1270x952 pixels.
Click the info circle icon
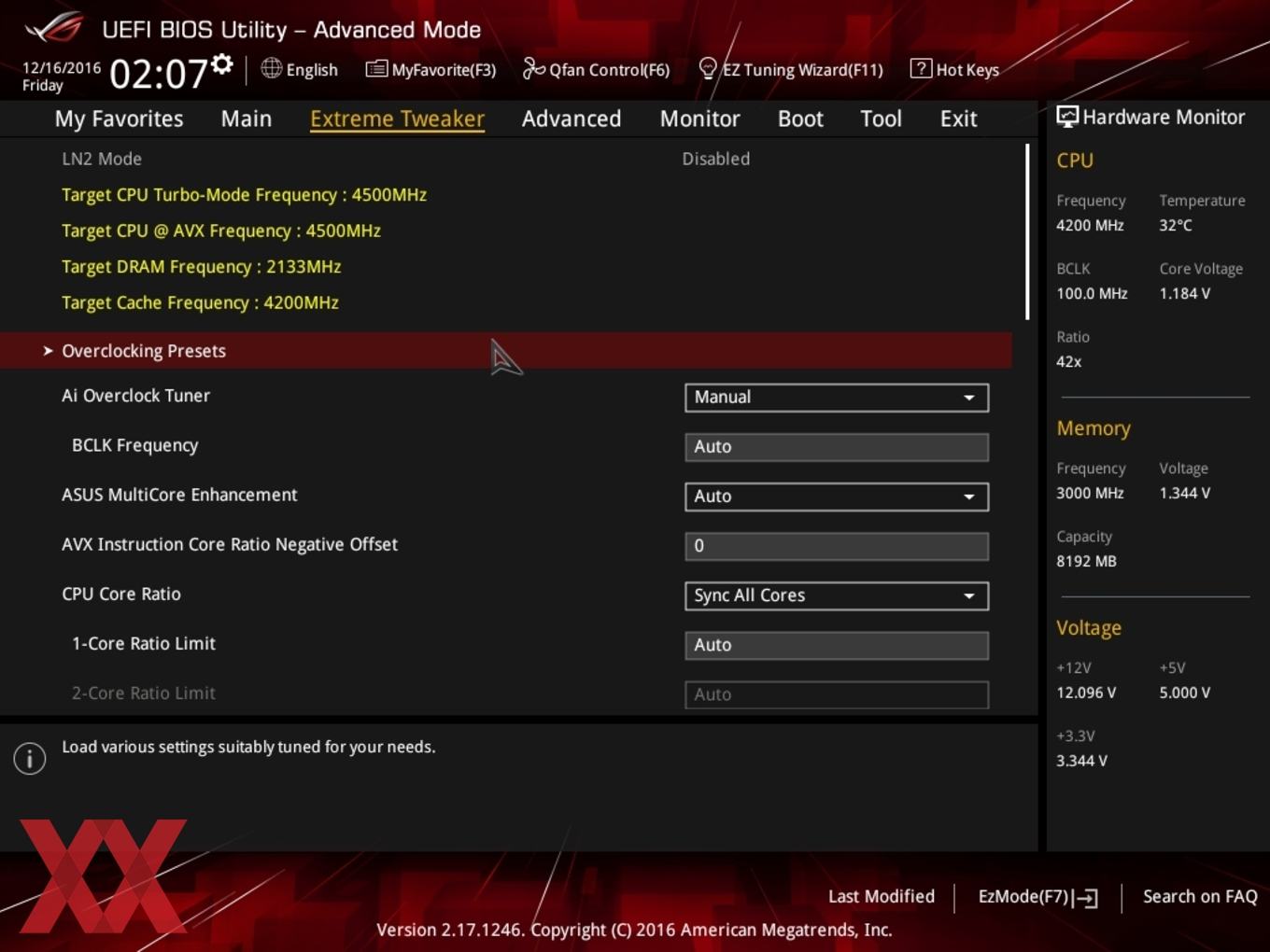point(30,759)
